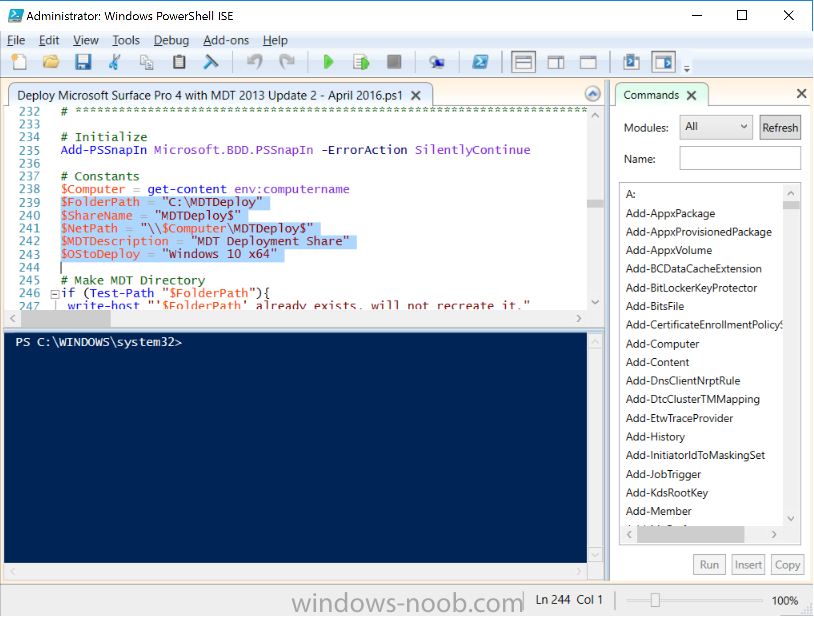Select Add-KdsRootKey command
814x618 pixels.
pos(667,493)
